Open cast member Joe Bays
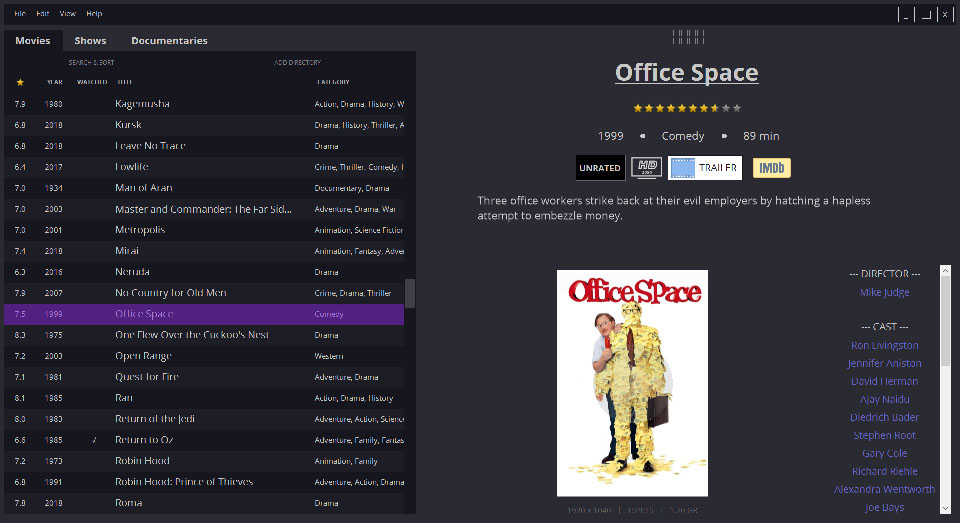The height and width of the screenshot is (523, 960). (884, 508)
